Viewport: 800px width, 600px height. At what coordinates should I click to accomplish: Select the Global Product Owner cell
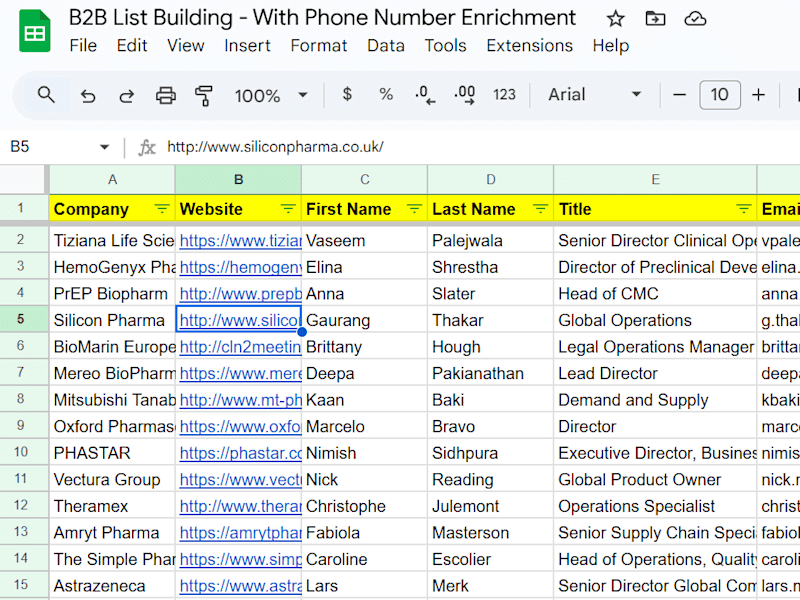655,479
